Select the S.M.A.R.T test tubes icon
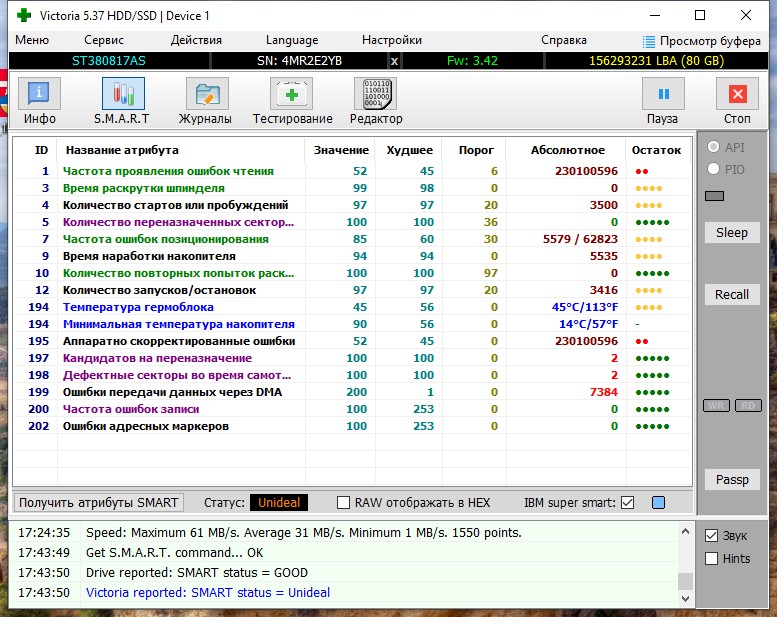Viewport: 777px width, 617px height. coord(123,94)
